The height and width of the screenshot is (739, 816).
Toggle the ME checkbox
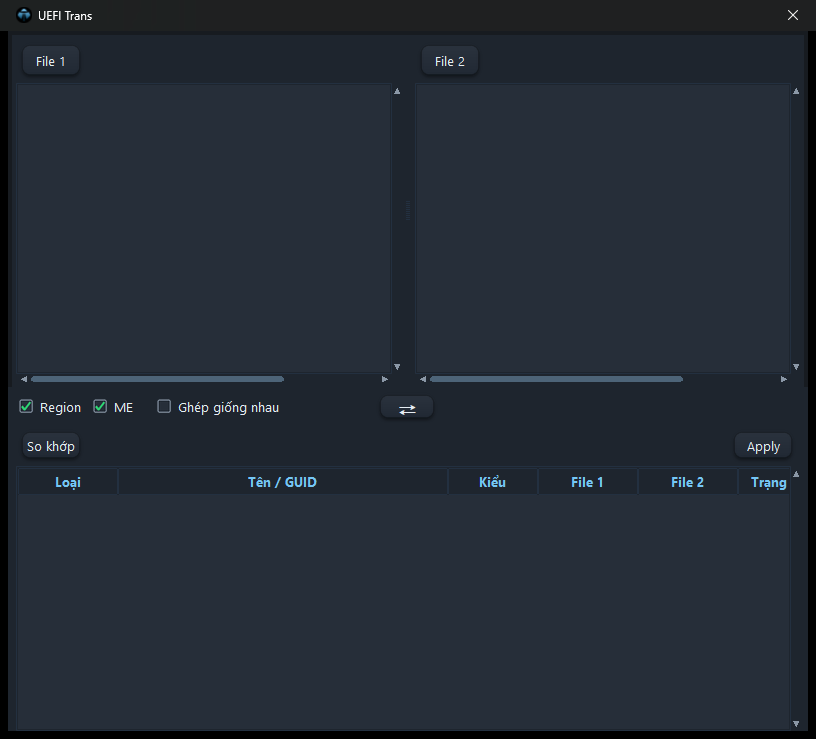click(x=100, y=406)
